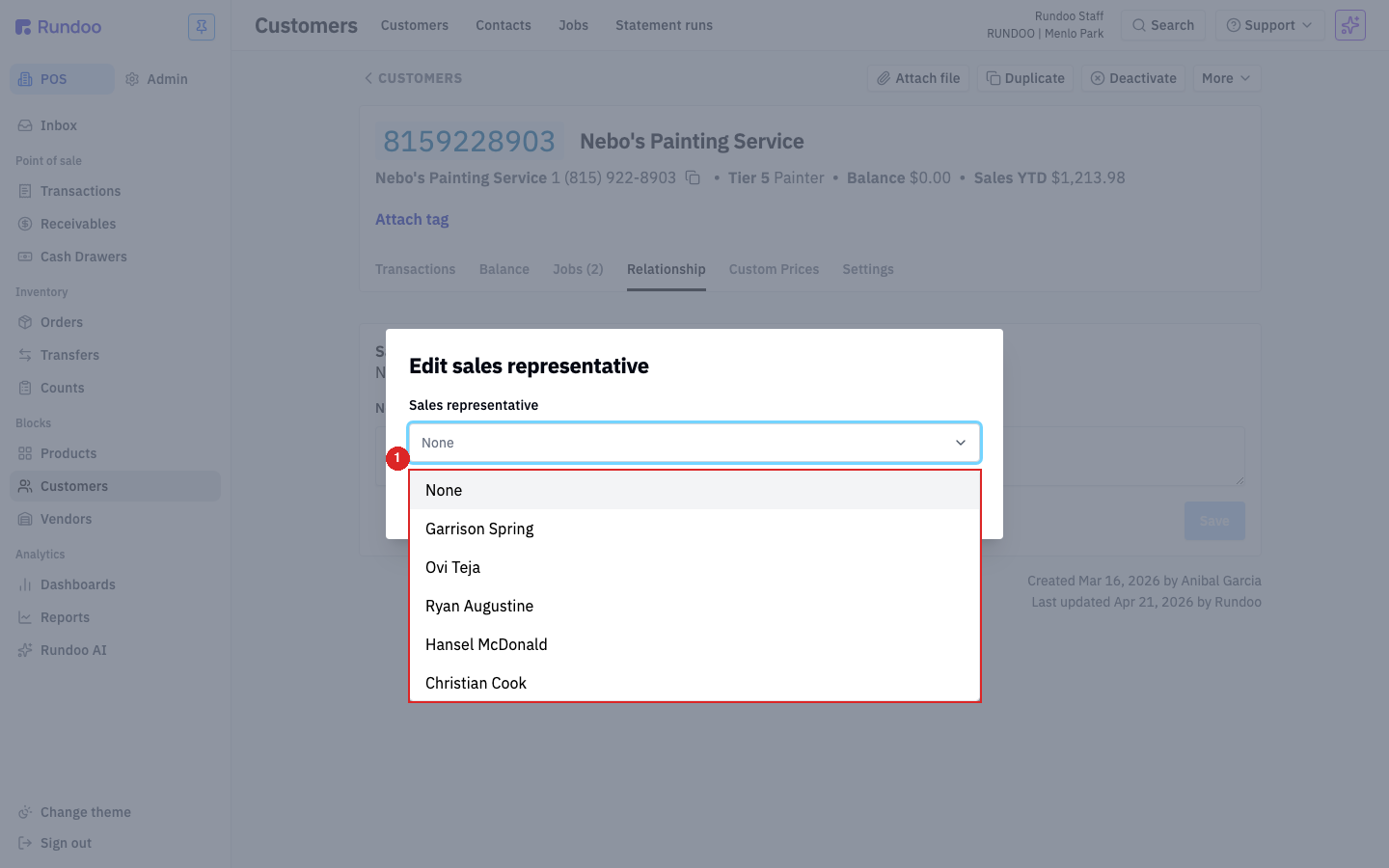Switch to the Balance tab
Image resolution: width=1389 pixels, height=868 pixels.
[504, 269]
